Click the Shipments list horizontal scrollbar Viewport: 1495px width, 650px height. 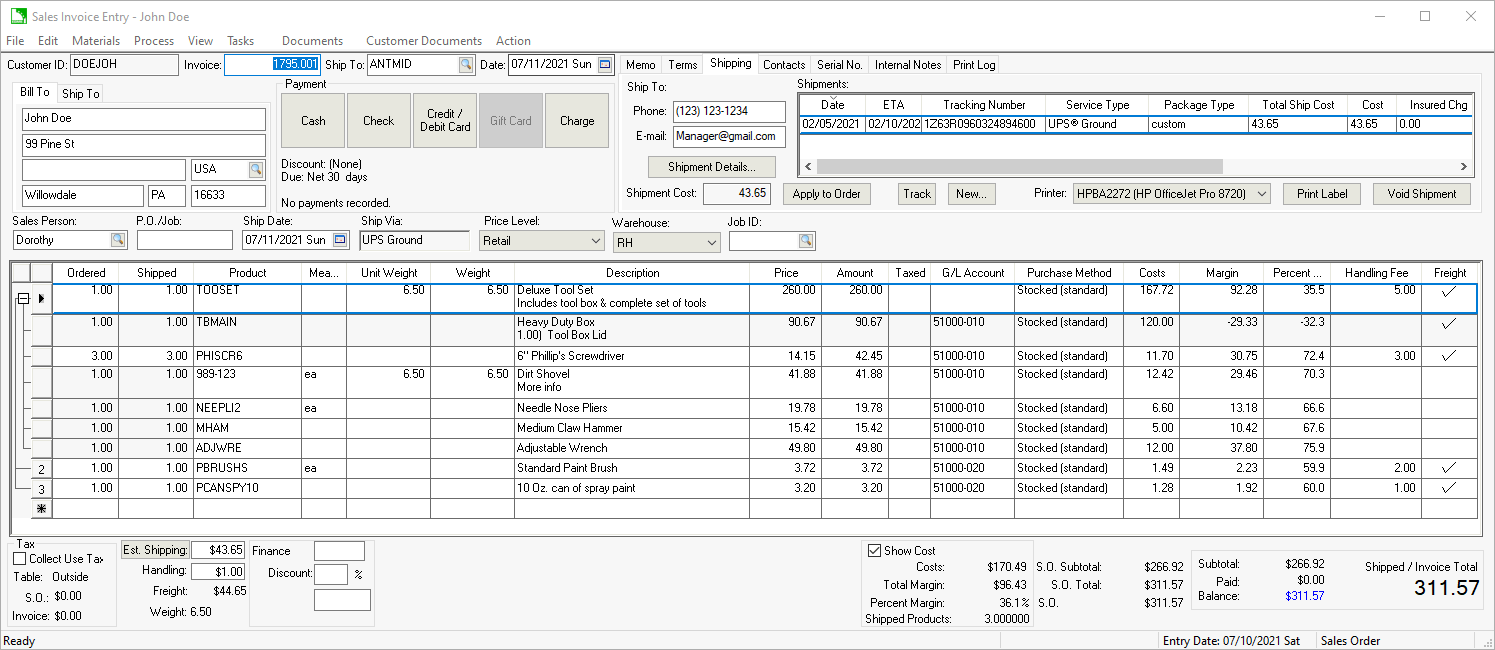click(1020, 167)
